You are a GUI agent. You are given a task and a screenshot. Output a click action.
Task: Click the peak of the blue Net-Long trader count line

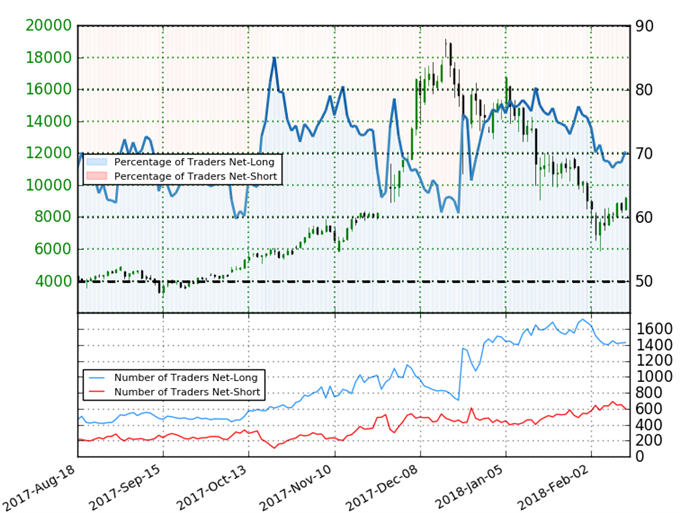(x=582, y=320)
